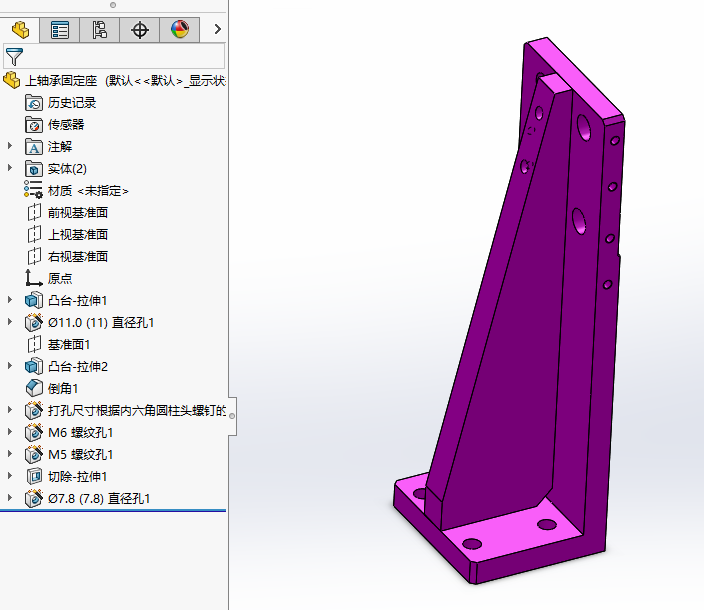Click the 实体(2) bodies folder icon
The height and width of the screenshot is (610, 704).
point(34,169)
